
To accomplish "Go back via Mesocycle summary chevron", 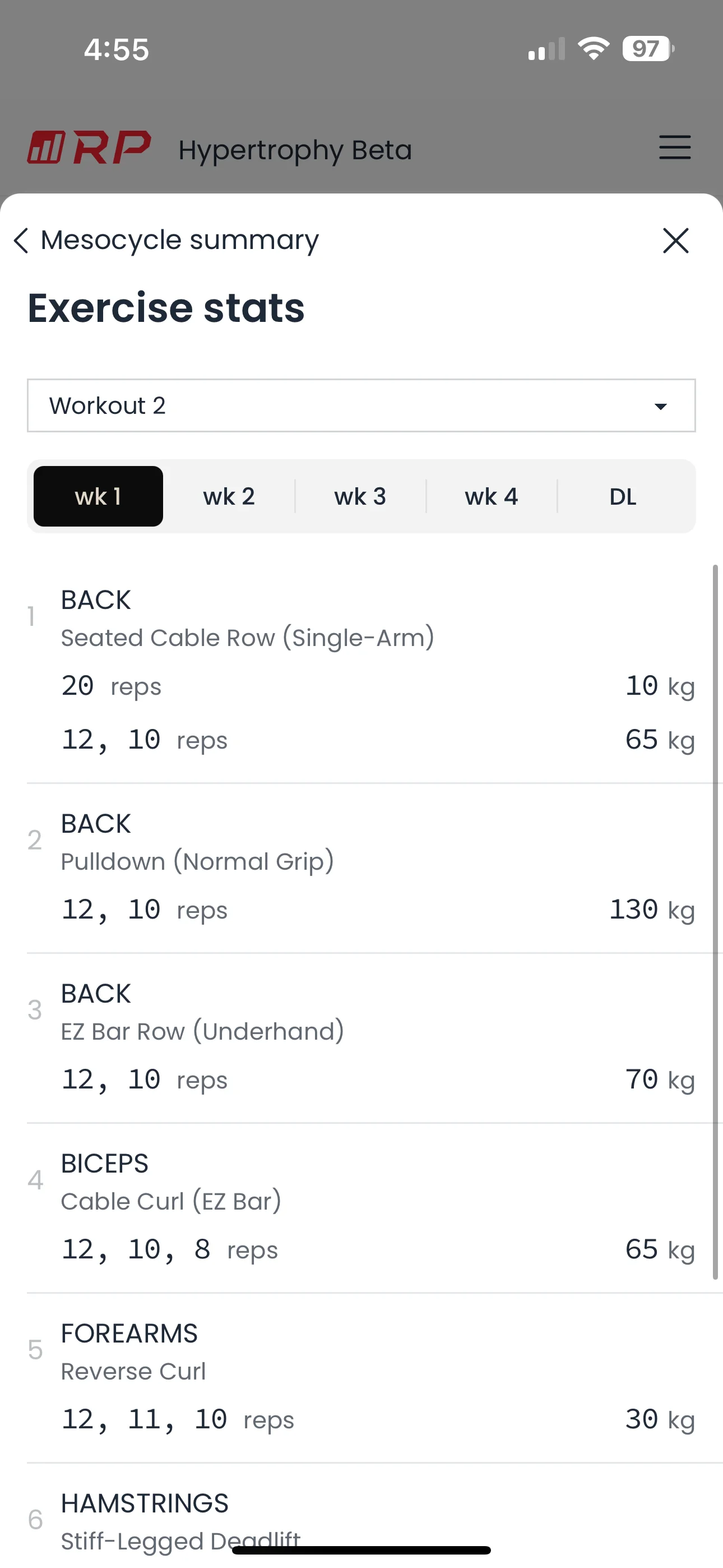I will [21, 241].
